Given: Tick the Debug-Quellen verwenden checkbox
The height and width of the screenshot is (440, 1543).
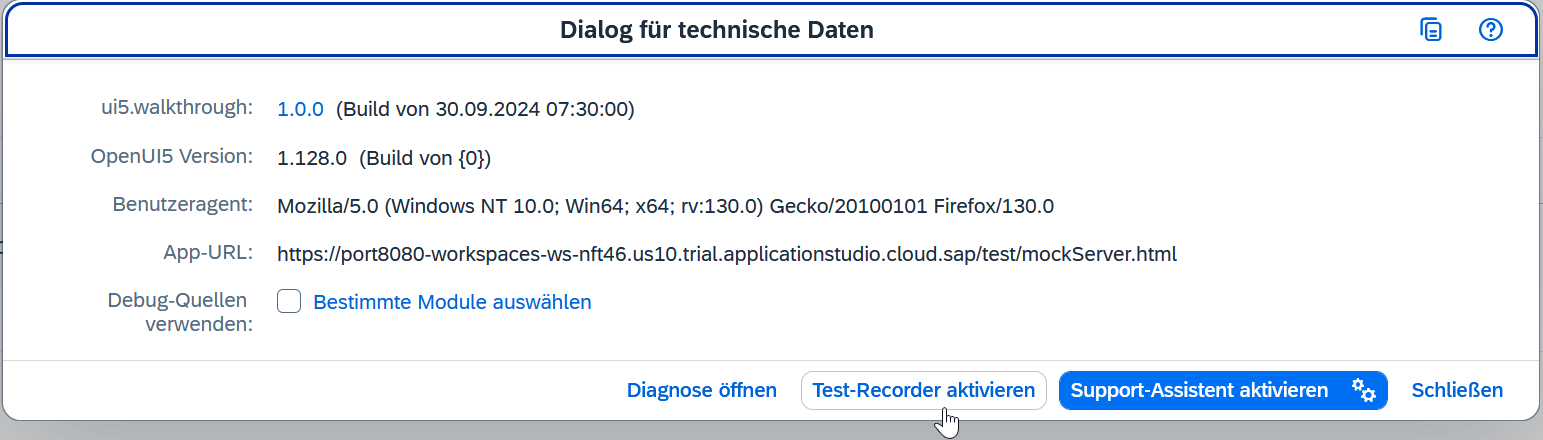Looking at the screenshot, I should pyautogui.click(x=289, y=301).
